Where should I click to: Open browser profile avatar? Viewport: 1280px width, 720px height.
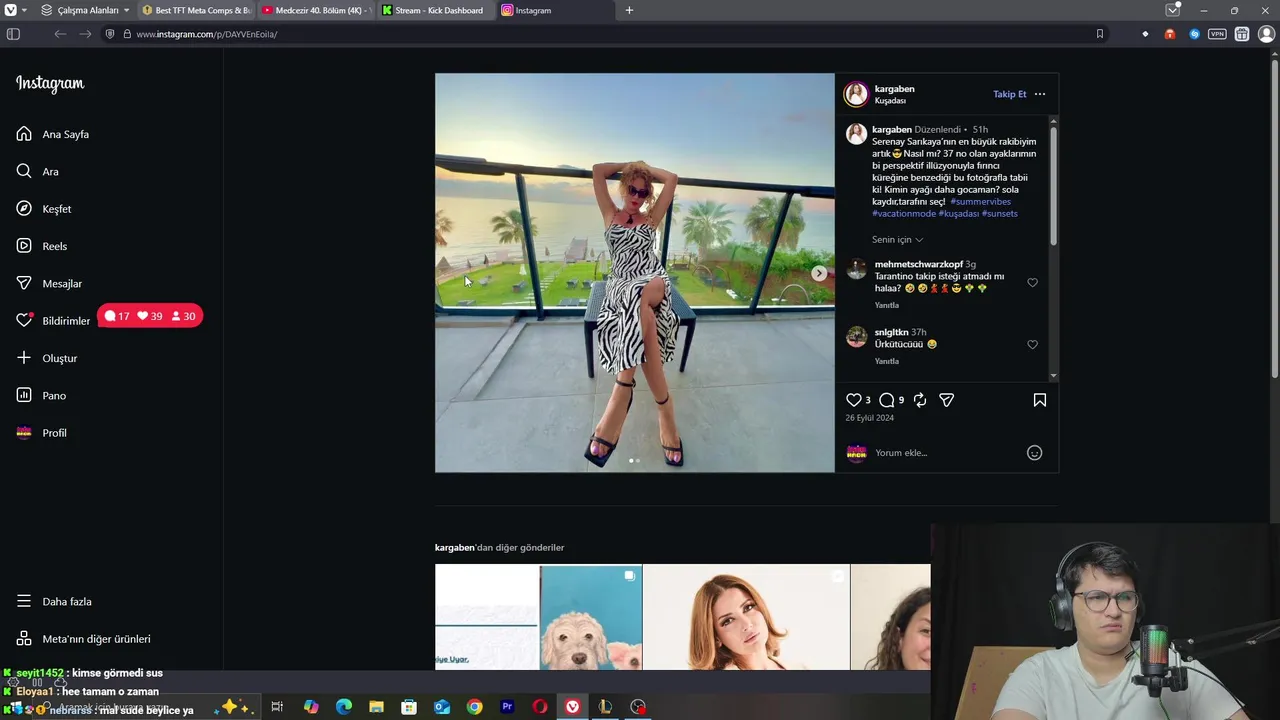tap(1266, 34)
